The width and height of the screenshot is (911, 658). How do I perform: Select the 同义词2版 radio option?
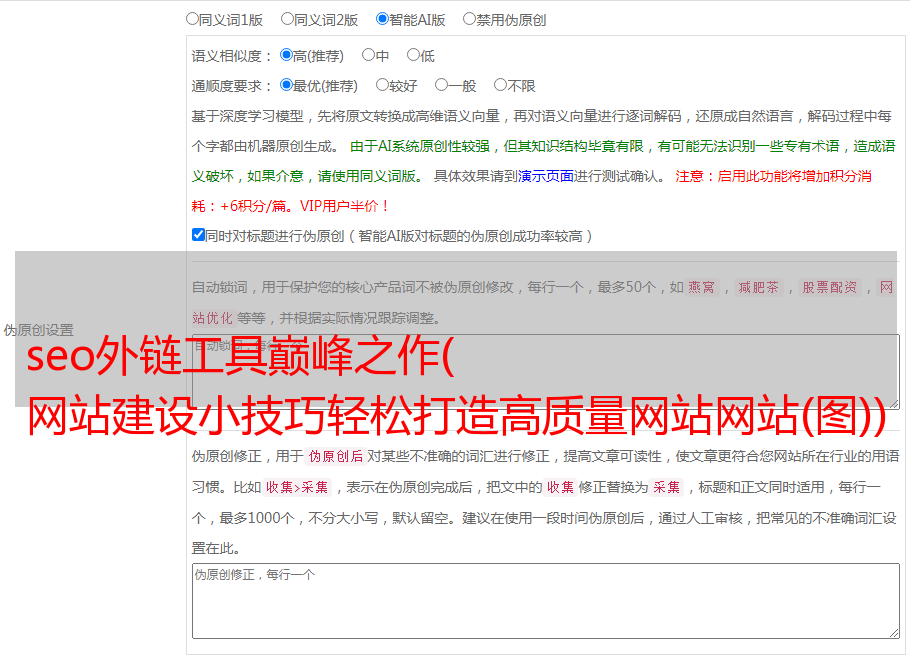(287, 19)
